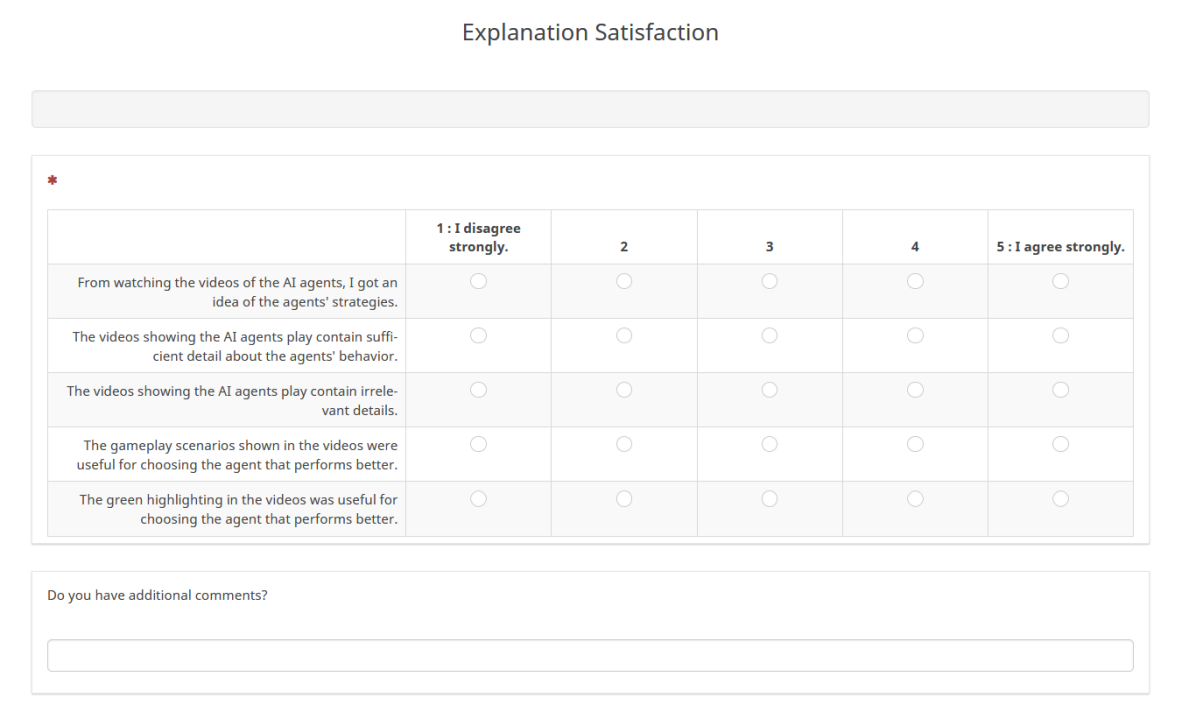Viewport: 1196px width, 726px height.
Task: Choose 3 for 'green highlighting' statement
Action: (x=769, y=498)
